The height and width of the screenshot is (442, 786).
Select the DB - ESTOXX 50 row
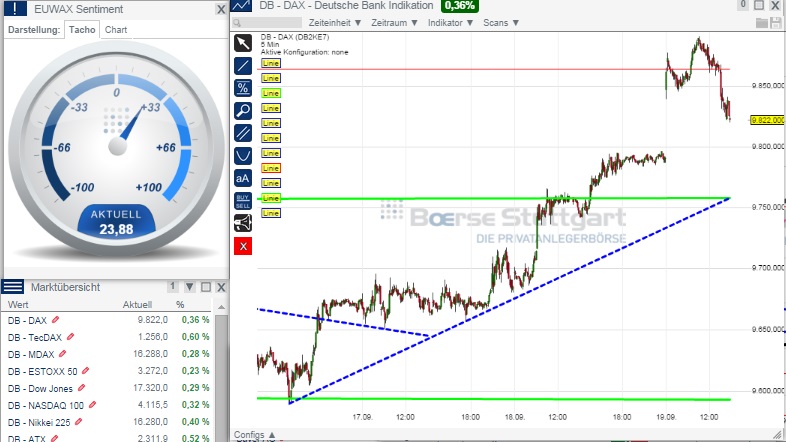coord(109,371)
